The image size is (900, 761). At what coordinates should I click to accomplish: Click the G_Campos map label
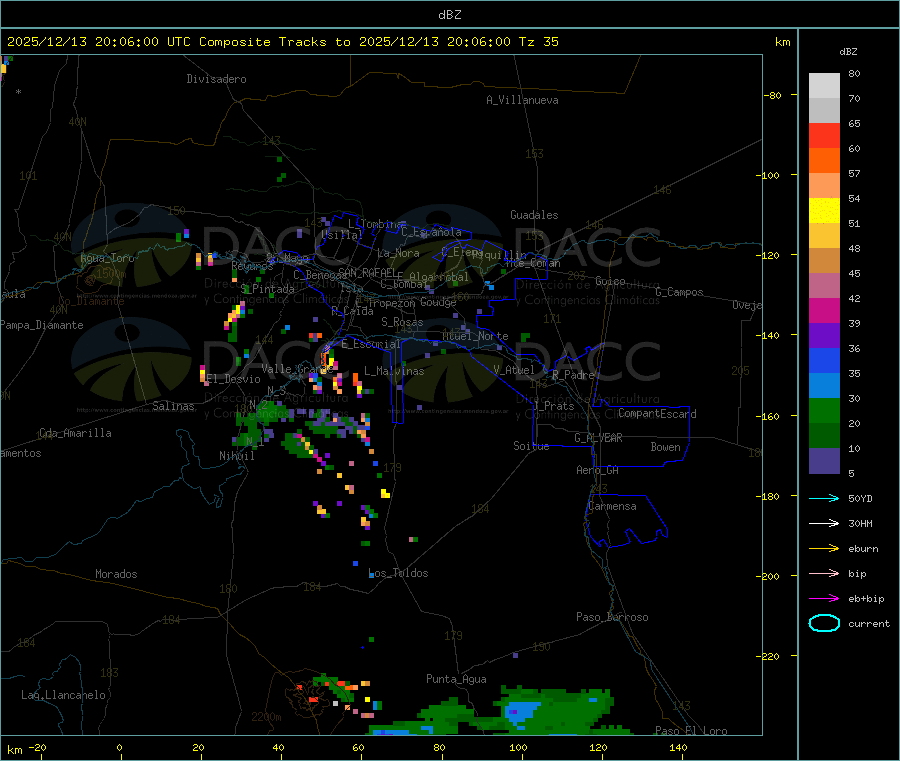coord(679,292)
